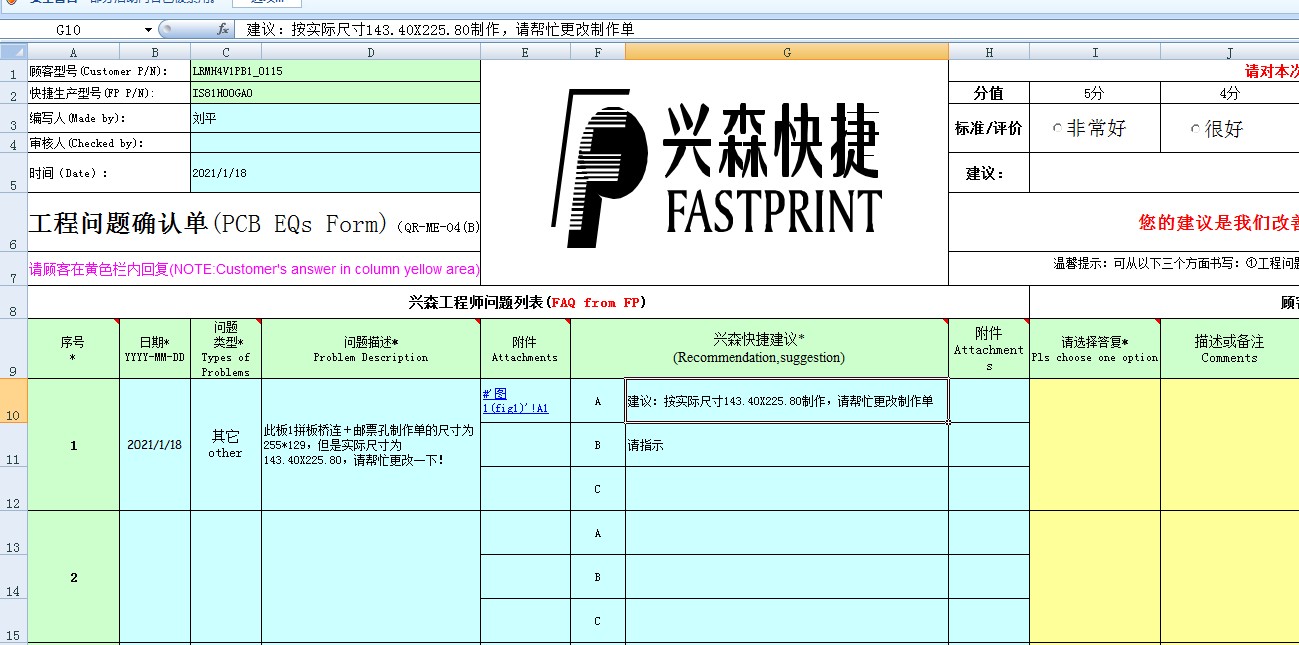Screen dimensions: 1299x645
Task: Select the 非常好 radio button
Action: tap(1058, 128)
